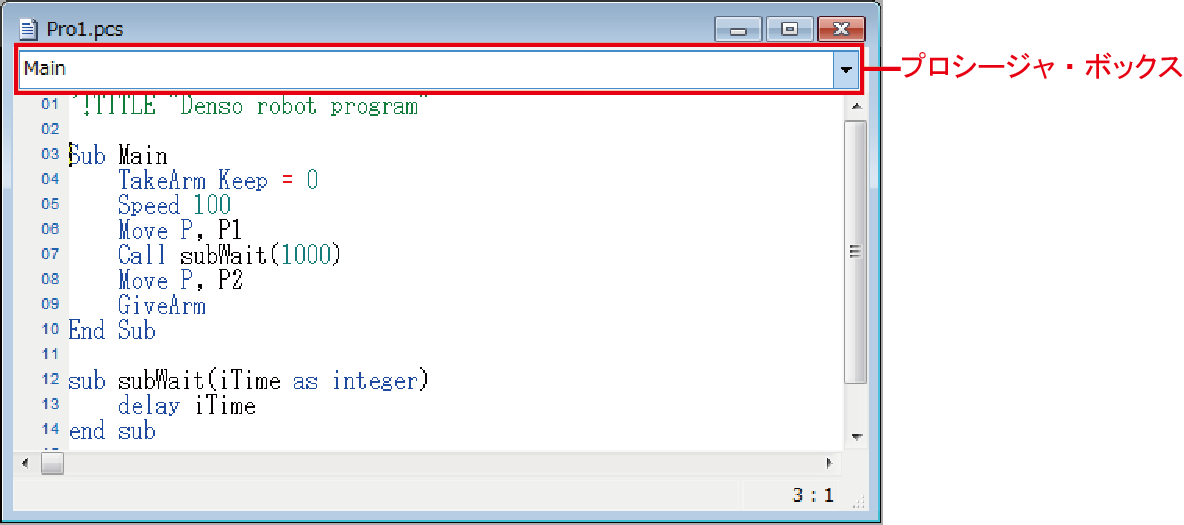The image size is (1184, 525).
Task: Click the horizontal scrollbar thumb
Action: (x=52, y=464)
